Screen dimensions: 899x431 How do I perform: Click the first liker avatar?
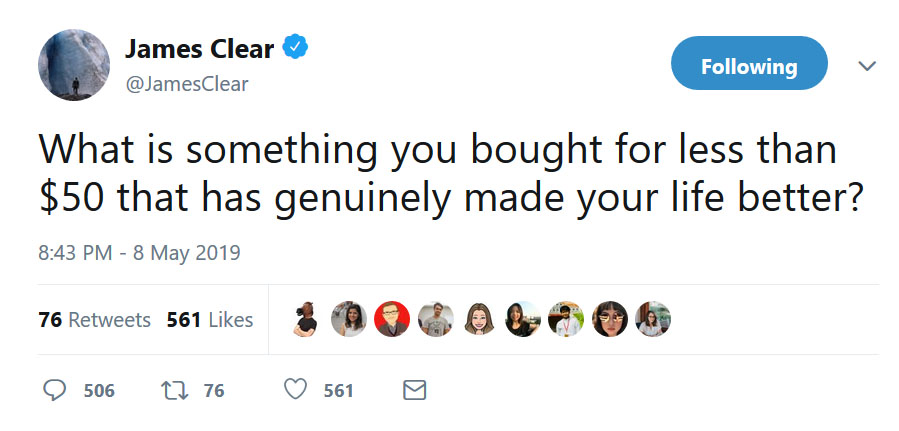[306, 319]
